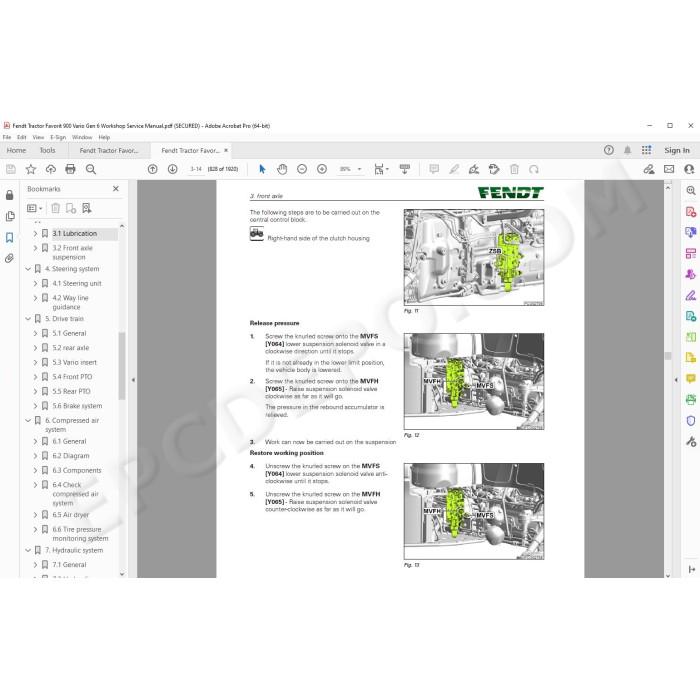Viewport: 700px width, 700px height.
Task: Collapse the 7. Hydraulic system bookmark
Action: point(28,550)
